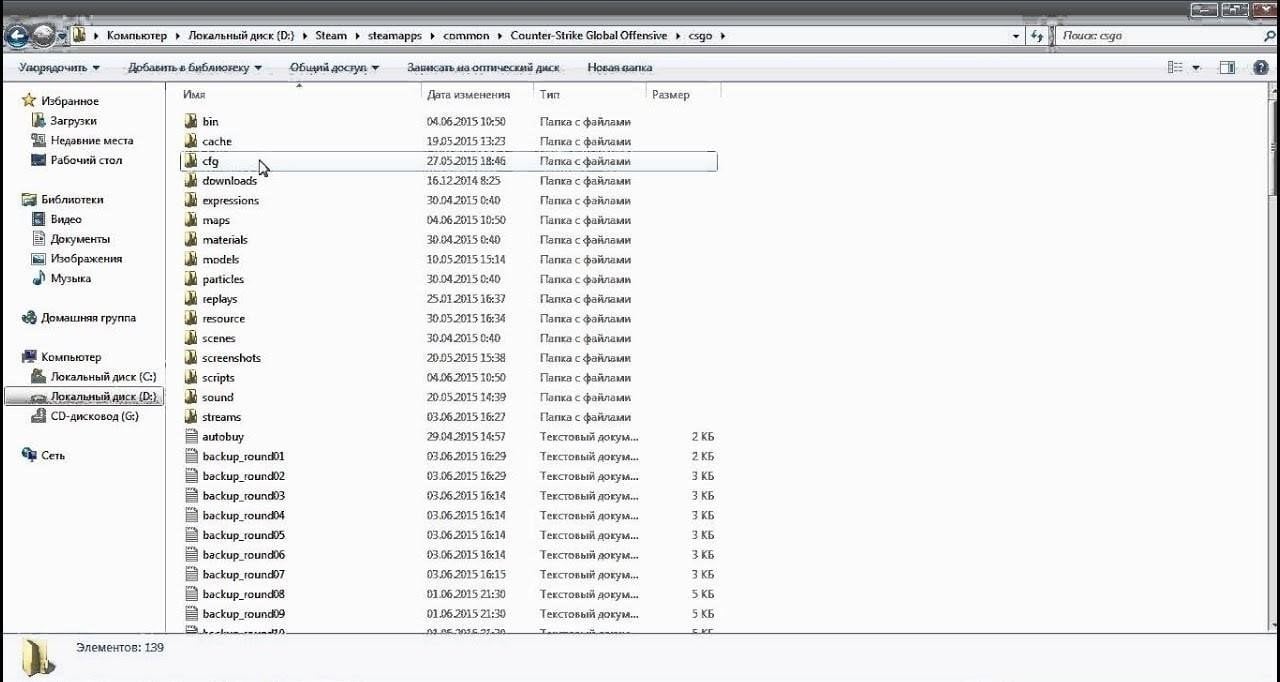Image resolution: width=1280 pixels, height=682 pixels.
Task: Click the Сеть network item in the sidebar
Action: point(53,455)
